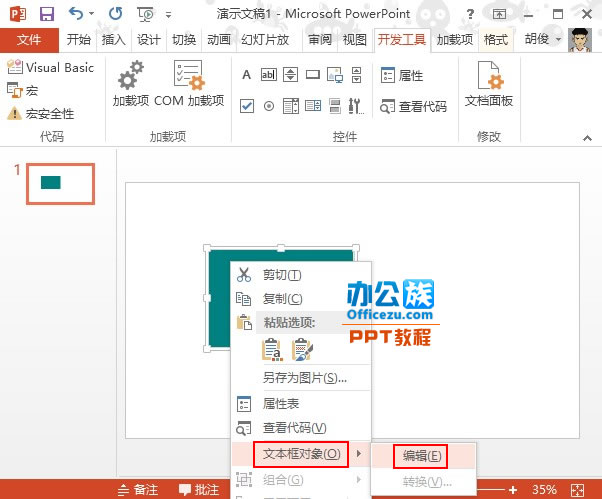Choose 查看代码(V) in context menu
The width and height of the screenshot is (602, 499).
coord(301,428)
